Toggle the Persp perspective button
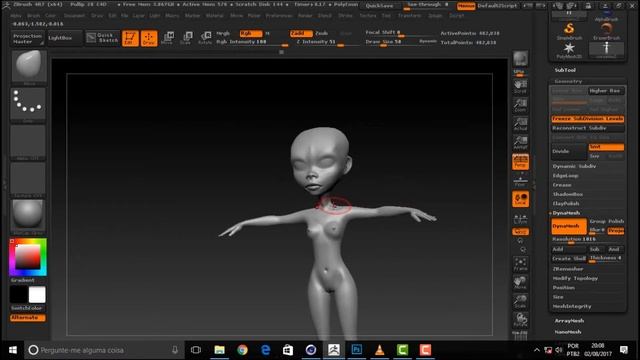The height and width of the screenshot is (360, 640). click(x=520, y=162)
